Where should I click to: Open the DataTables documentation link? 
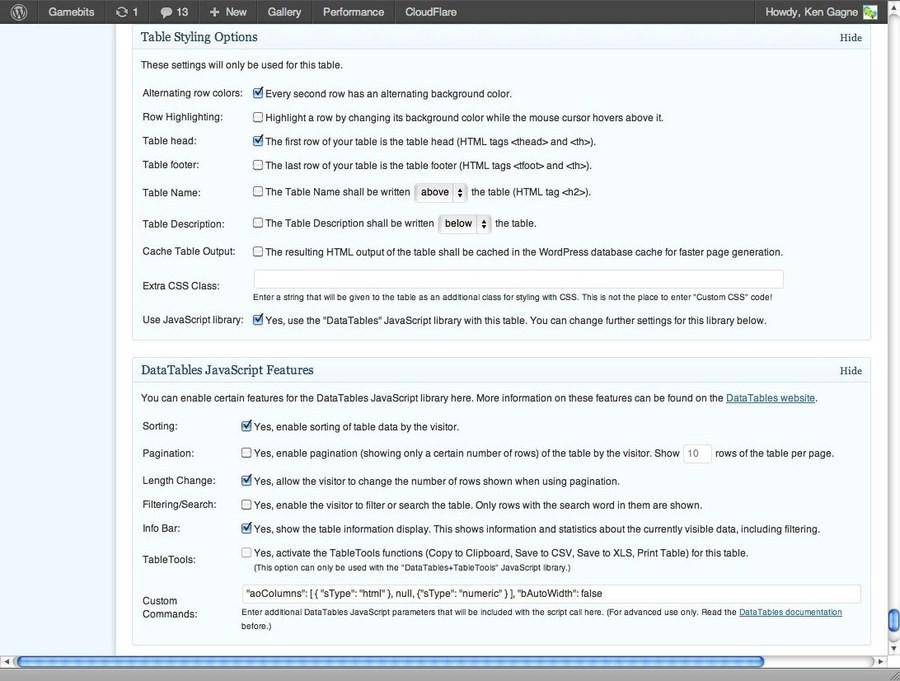(x=790, y=612)
